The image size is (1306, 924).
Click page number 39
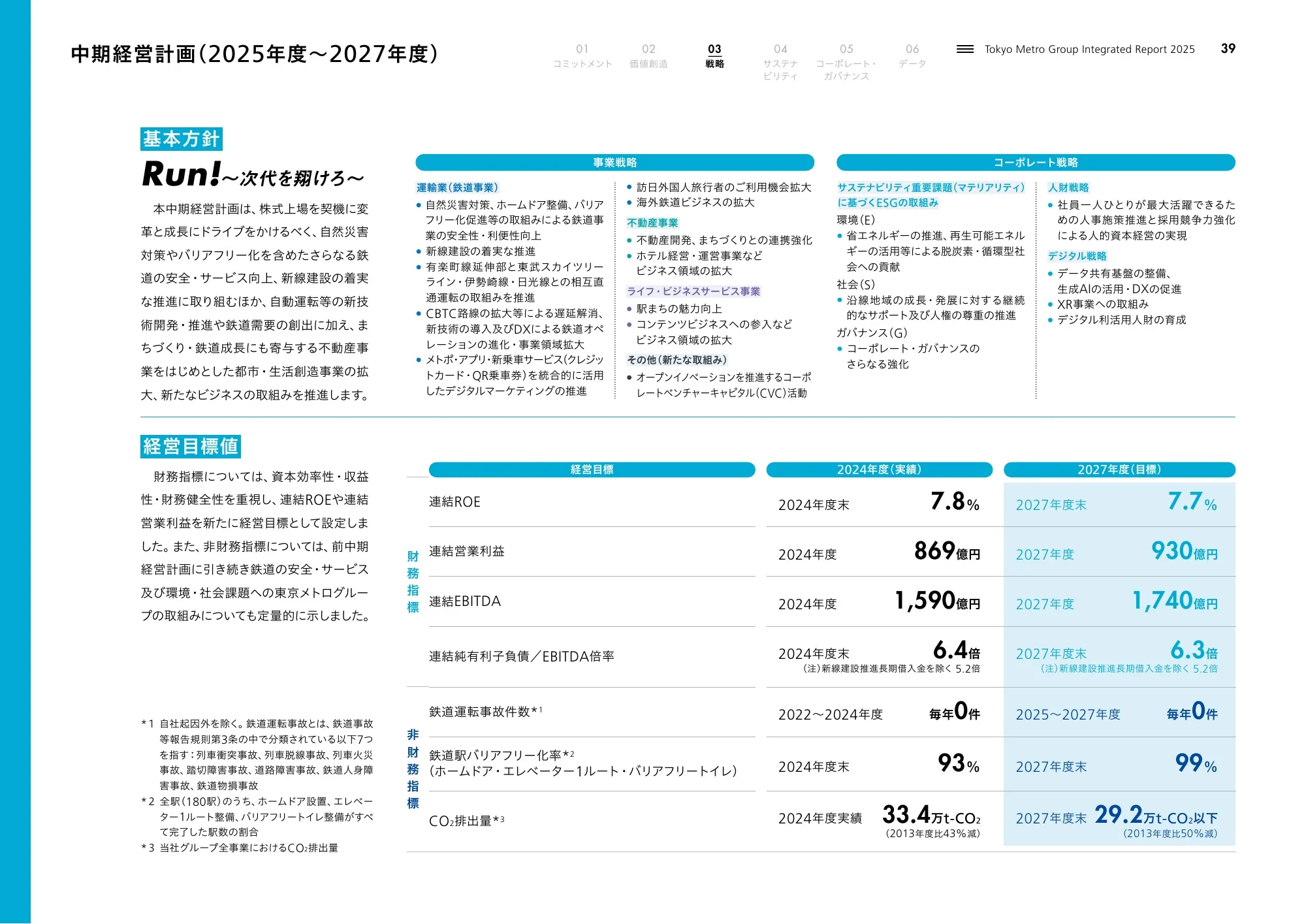click(1228, 48)
